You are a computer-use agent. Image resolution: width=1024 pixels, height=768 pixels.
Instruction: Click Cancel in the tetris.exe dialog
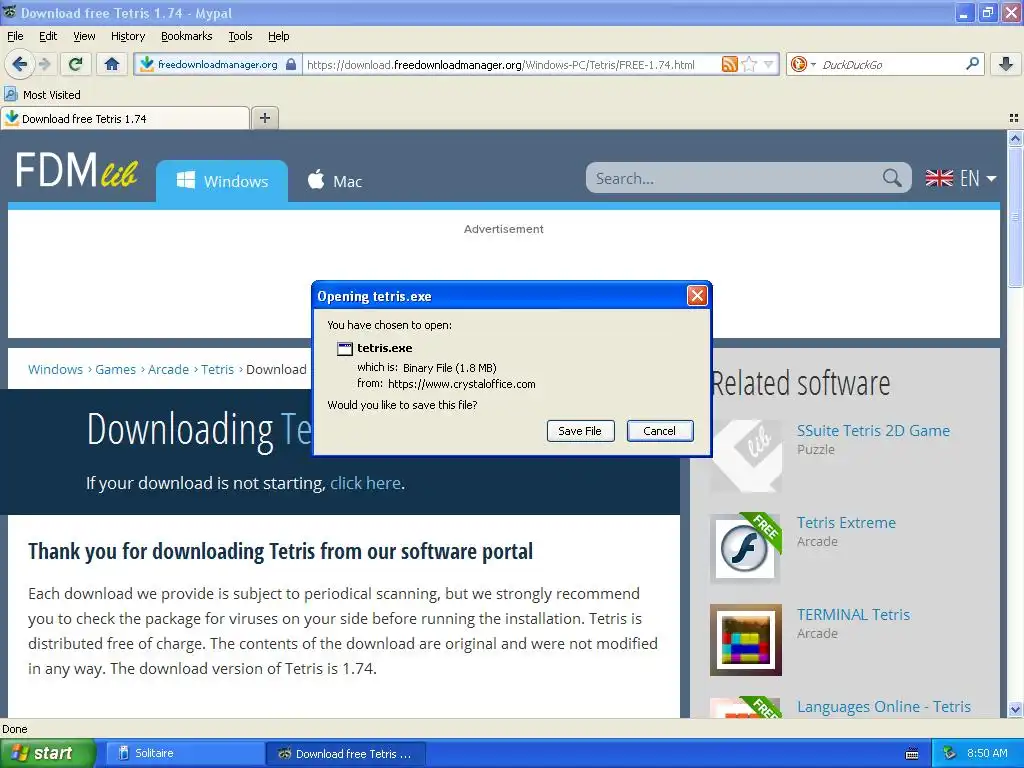pyautogui.click(x=660, y=431)
